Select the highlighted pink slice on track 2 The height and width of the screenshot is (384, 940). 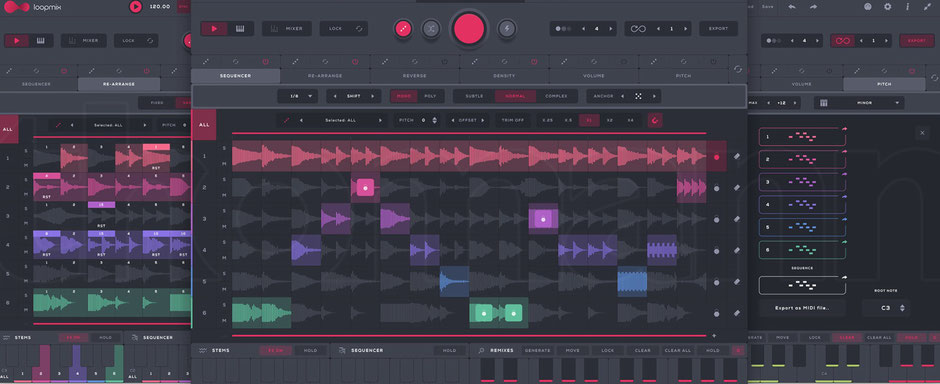[365, 188]
